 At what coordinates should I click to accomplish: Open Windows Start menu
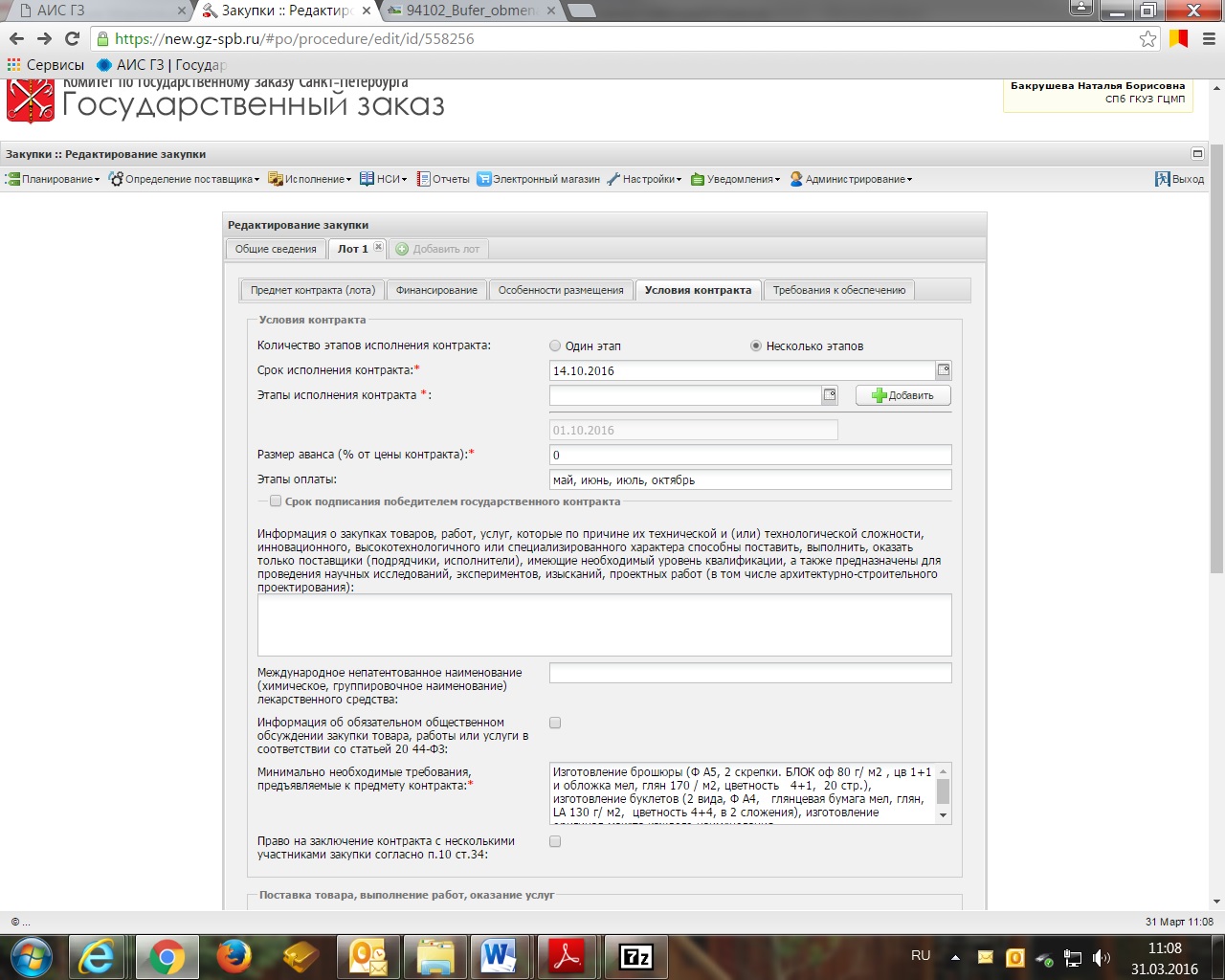pyautogui.click(x=32, y=956)
